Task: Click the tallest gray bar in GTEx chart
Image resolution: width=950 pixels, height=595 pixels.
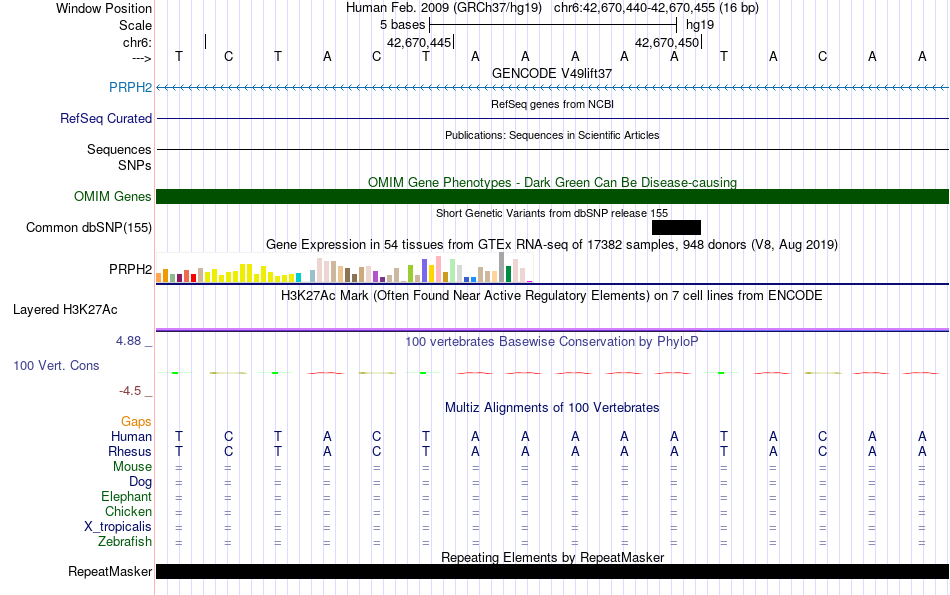Action: [501, 267]
